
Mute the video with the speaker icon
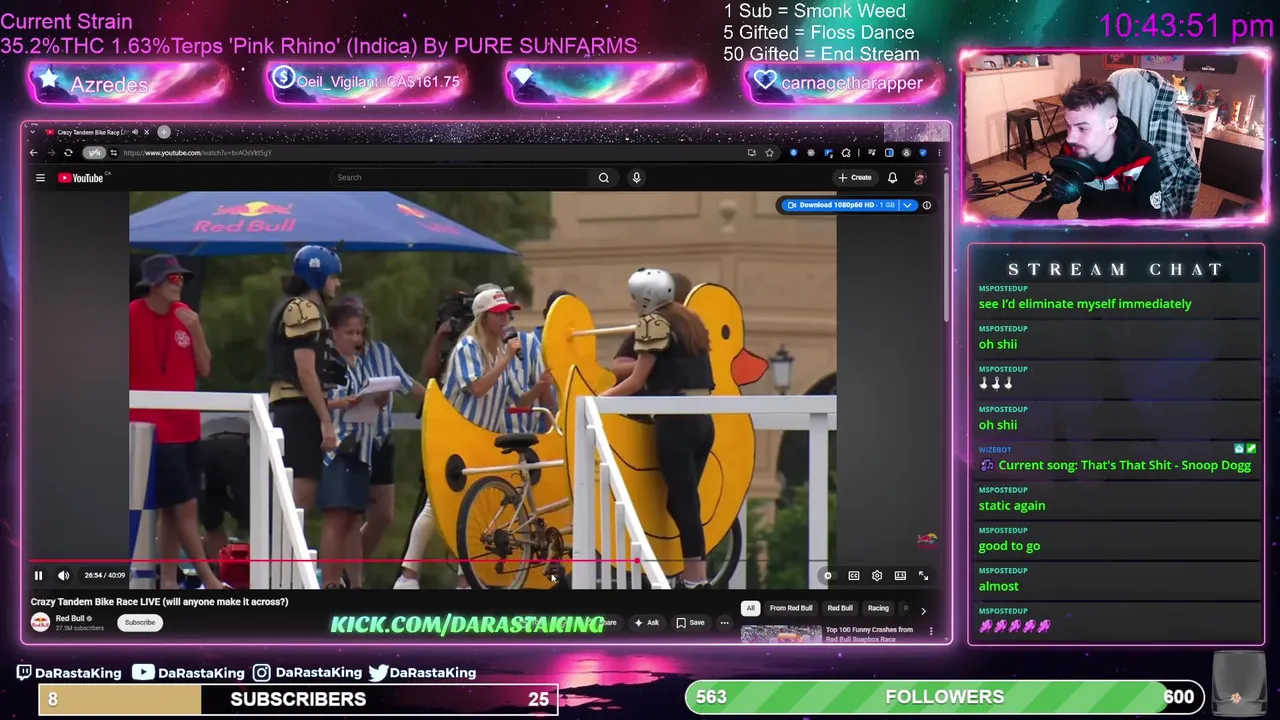[x=63, y=575]
